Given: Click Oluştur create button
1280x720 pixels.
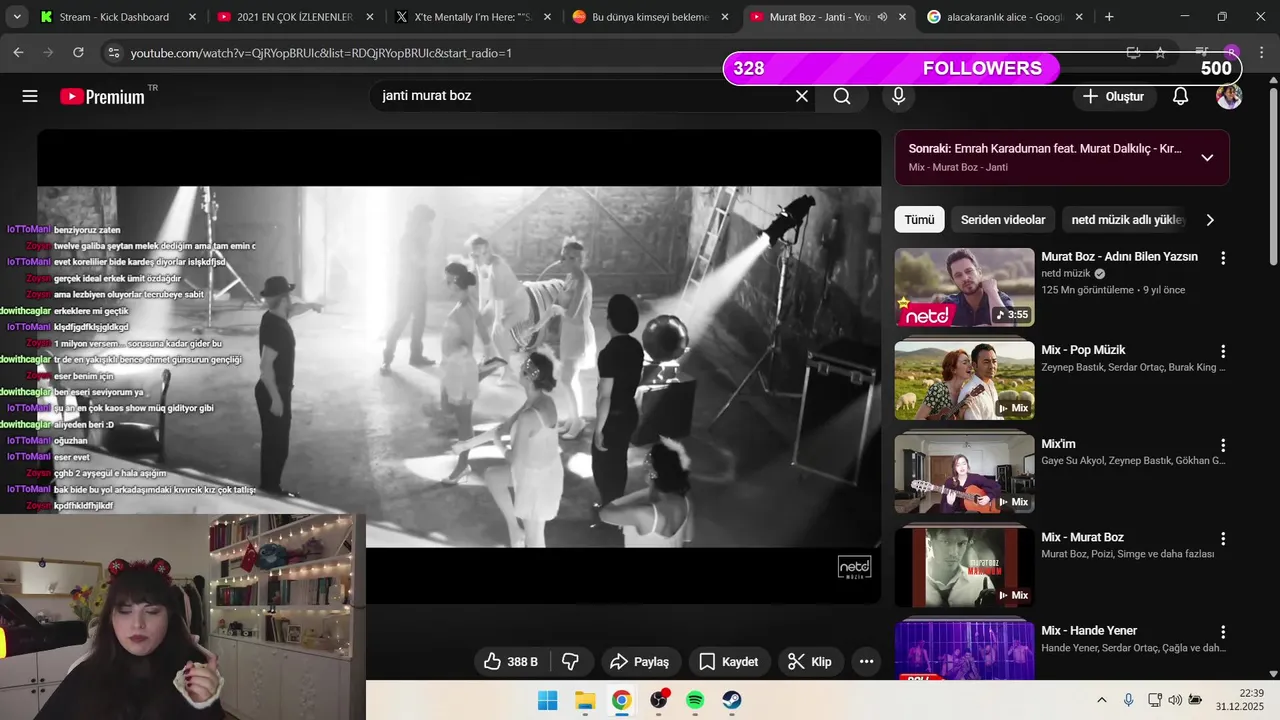Looking at the screenshot, I should tap(1114, 96).
